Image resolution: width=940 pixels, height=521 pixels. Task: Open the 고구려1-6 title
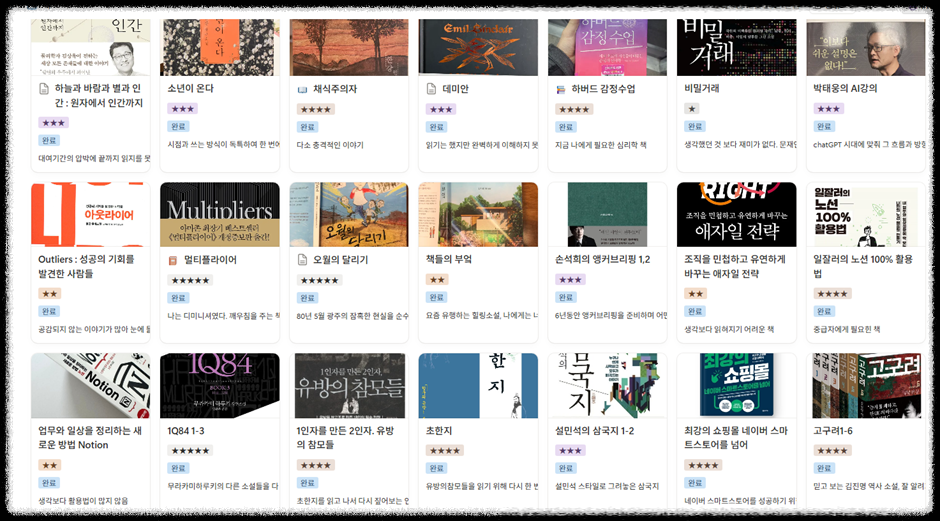[x=833, y=430]
